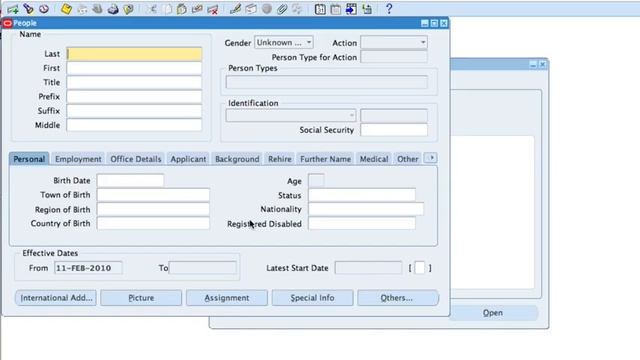
Task: Click the Folder Tools icon
Action: pyautogui.click(x=297, y=9)
